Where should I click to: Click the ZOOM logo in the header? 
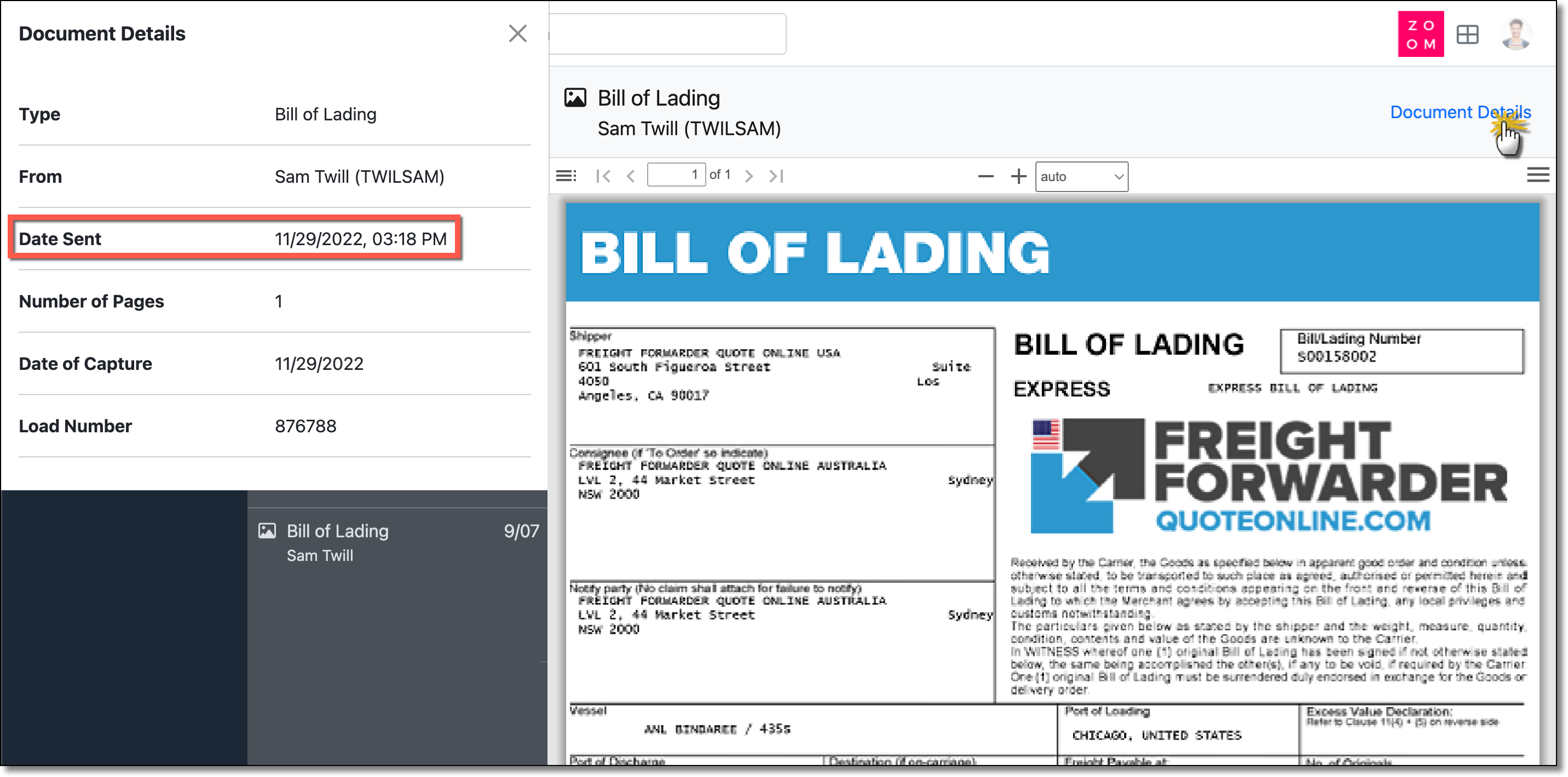pos(1421,34)
